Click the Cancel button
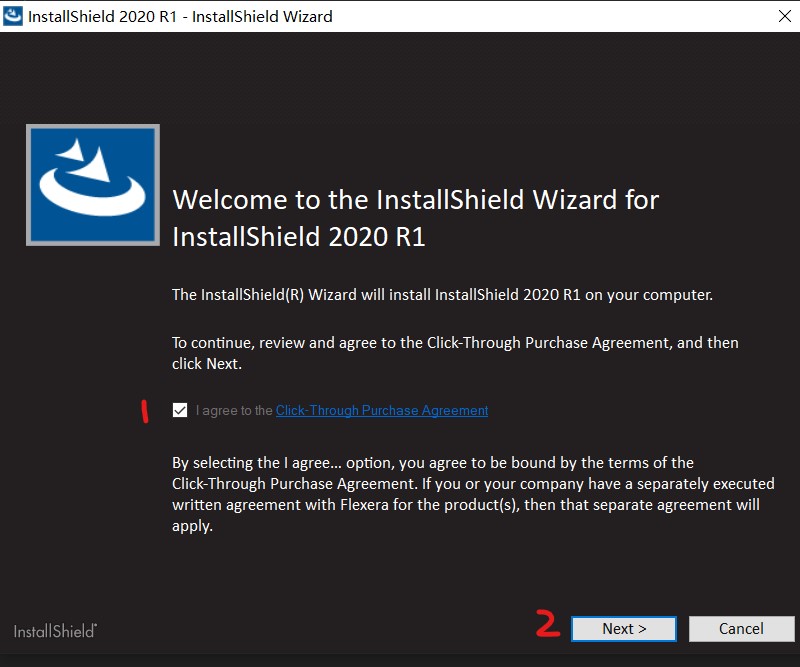Viewport: 800px width, 667px height. pyautogui.click(x=741, y=629)
